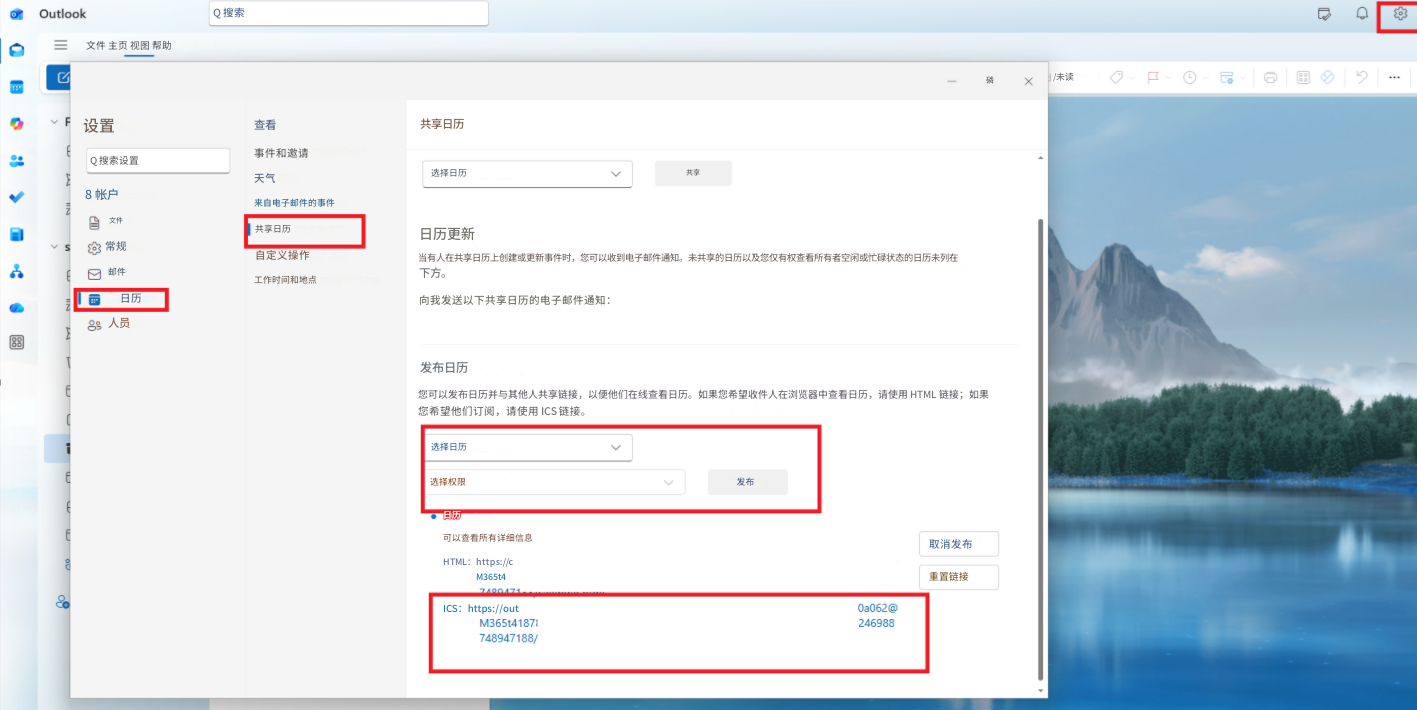Open the Calendar icon in the left sidebar
Screen dimensions: 1417x710
tap(17, 86)
